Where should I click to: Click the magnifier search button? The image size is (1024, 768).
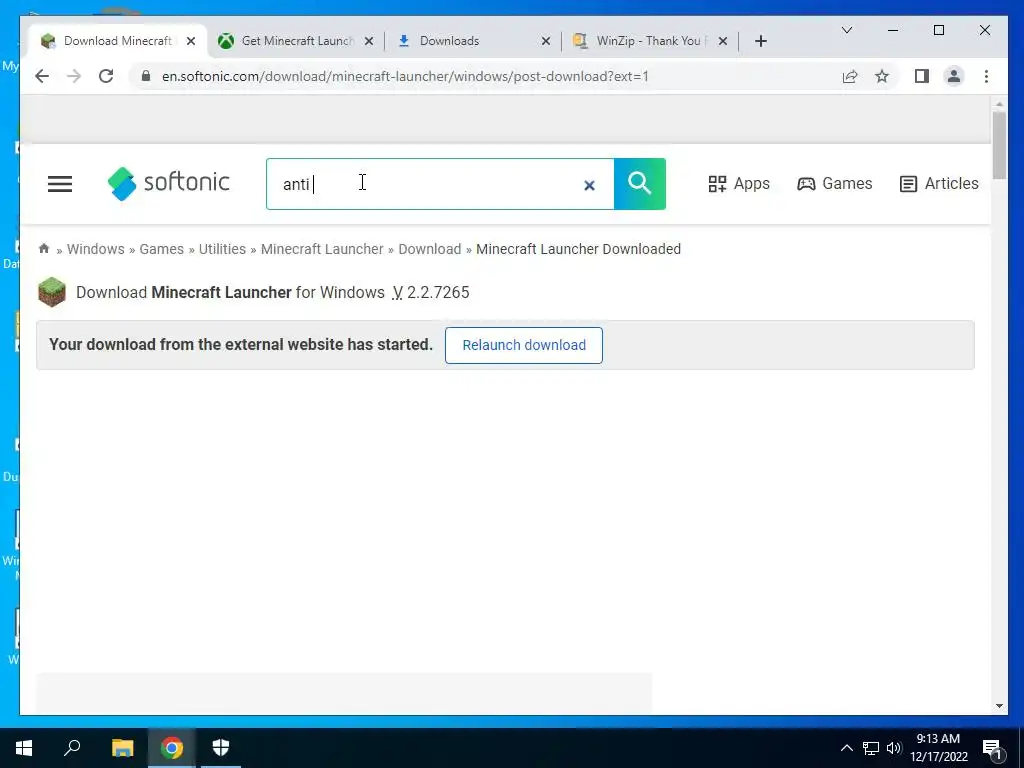point(639,184)
